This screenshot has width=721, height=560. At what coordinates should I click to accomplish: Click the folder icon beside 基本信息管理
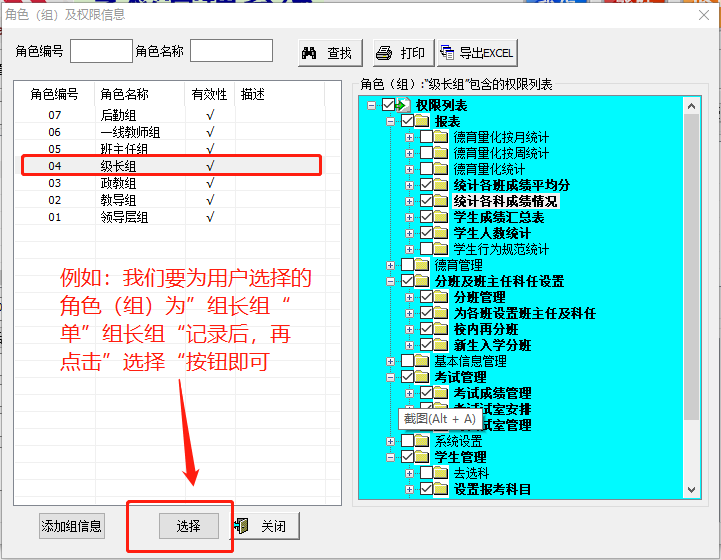423,361
